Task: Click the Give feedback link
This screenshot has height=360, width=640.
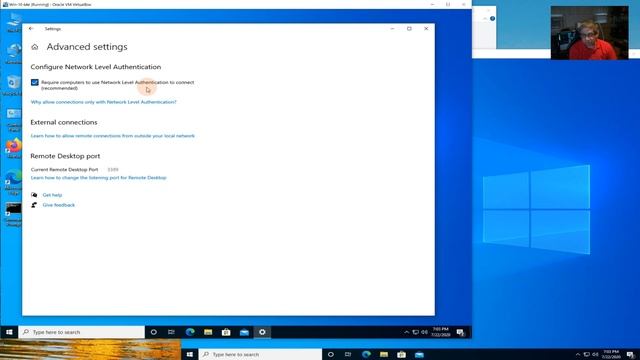Action: (x=59, y=205)
